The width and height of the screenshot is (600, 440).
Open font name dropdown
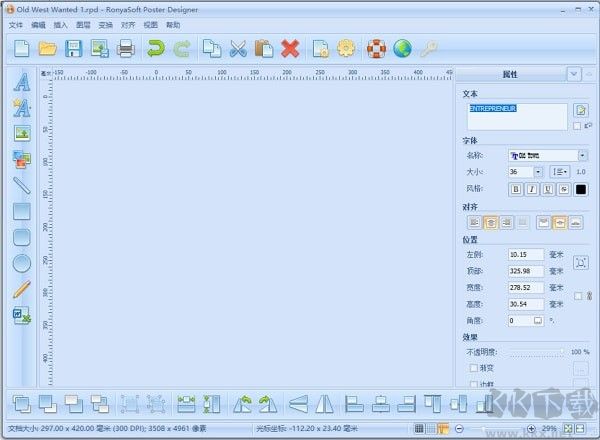coord(582,155)
